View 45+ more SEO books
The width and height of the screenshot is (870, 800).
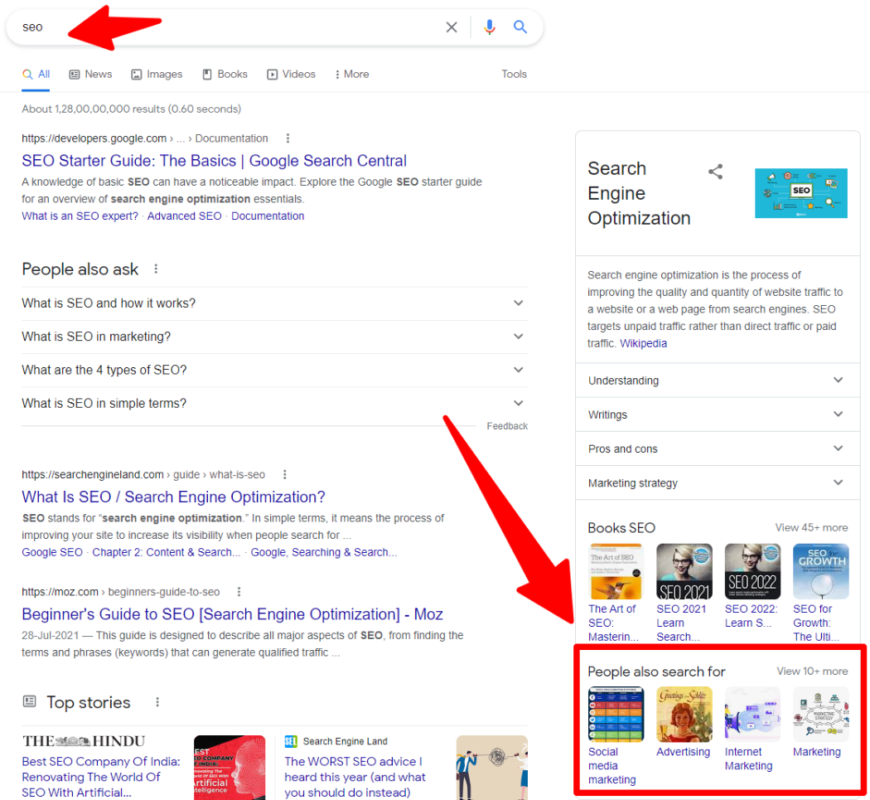point(812,528)
